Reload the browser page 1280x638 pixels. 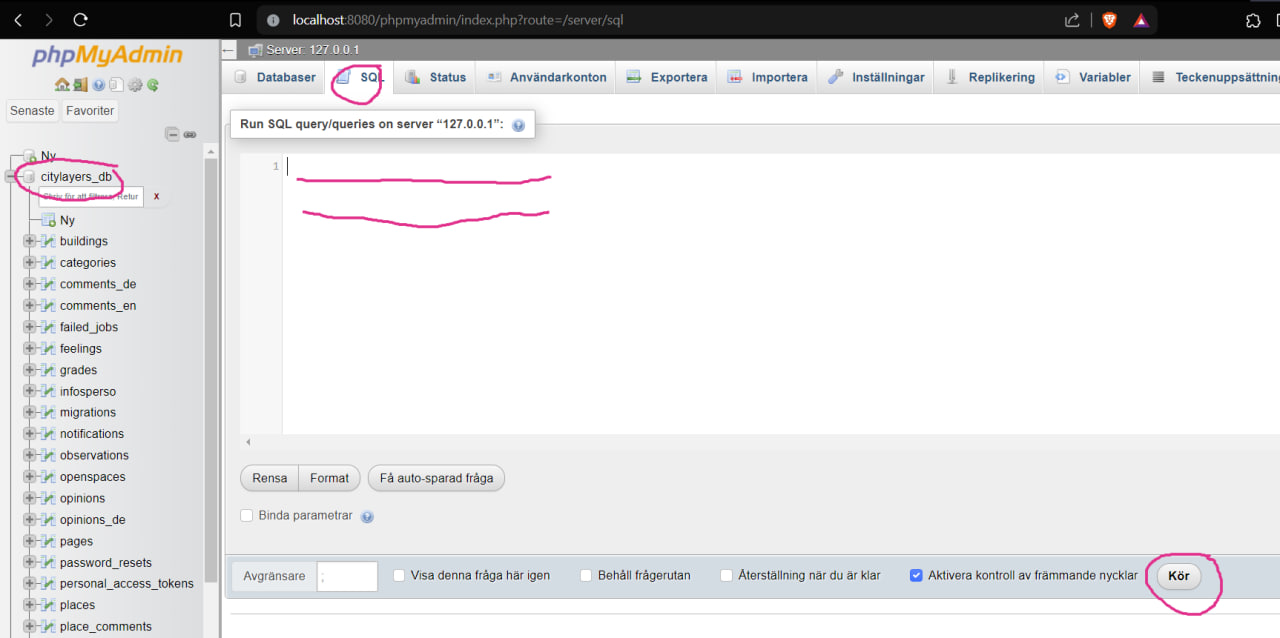point(81,20)
